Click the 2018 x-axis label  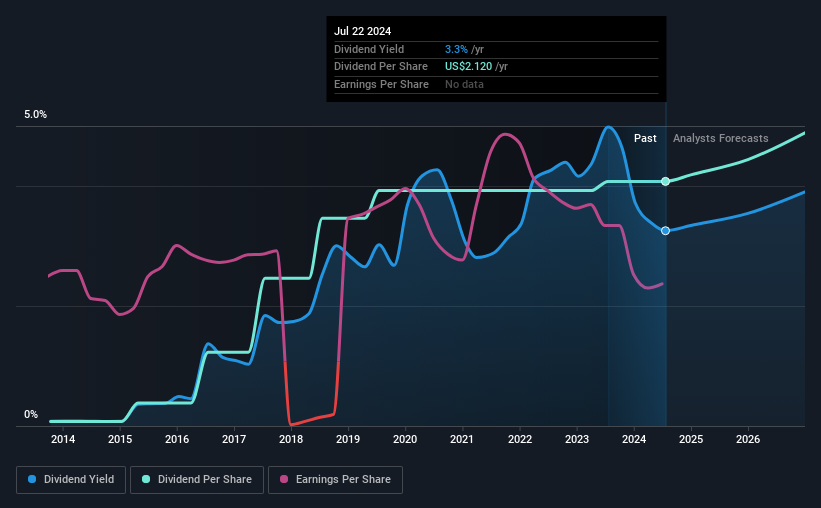(291, 439)
